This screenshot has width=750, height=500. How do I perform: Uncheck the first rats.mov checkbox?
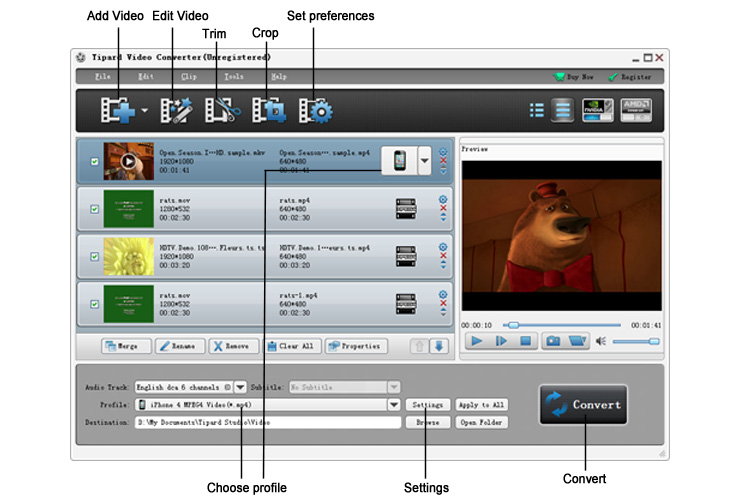tap(95, 209)
